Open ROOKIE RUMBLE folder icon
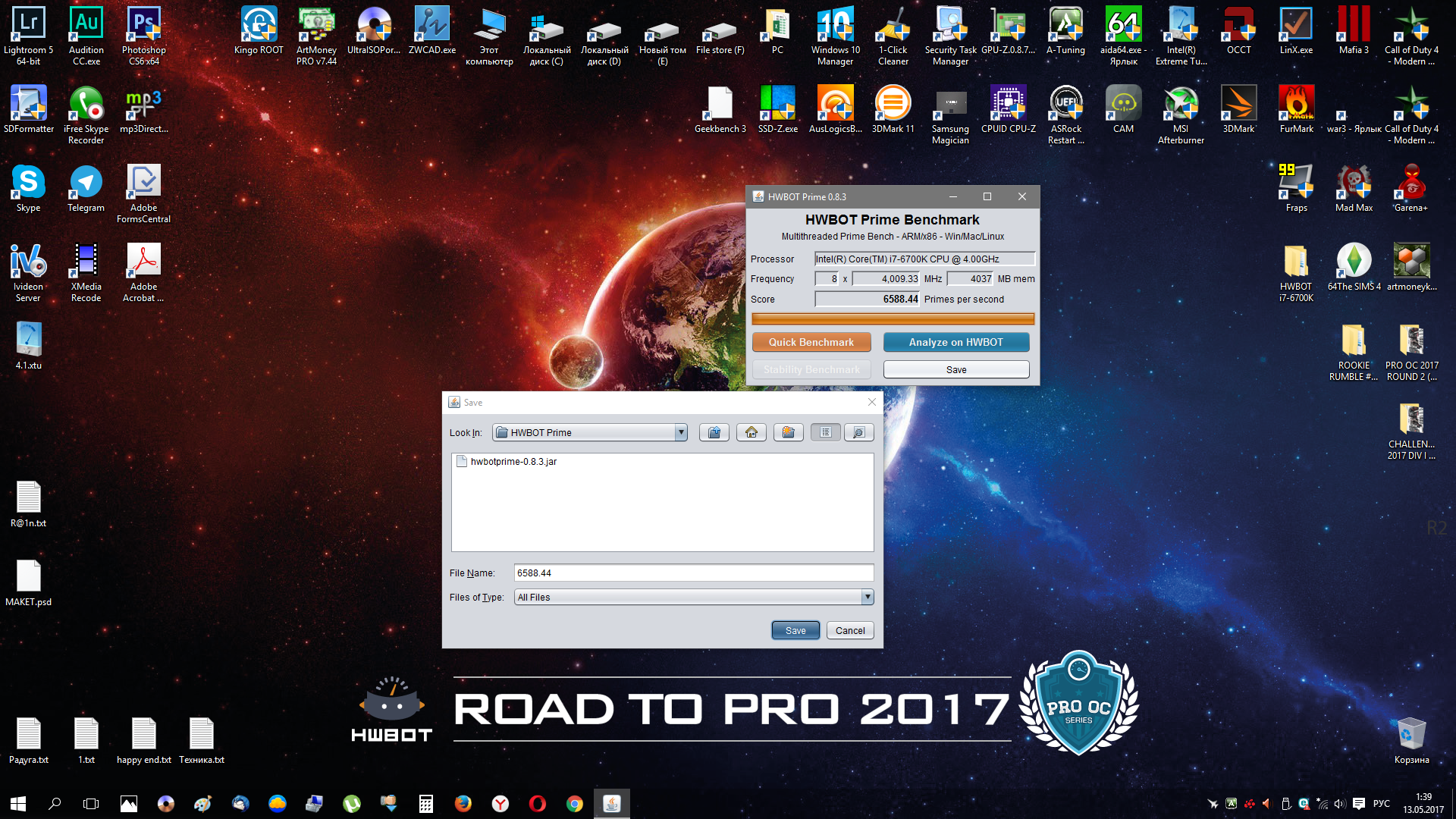The width and height of the screenshot is (1456, 819). 1354,350
